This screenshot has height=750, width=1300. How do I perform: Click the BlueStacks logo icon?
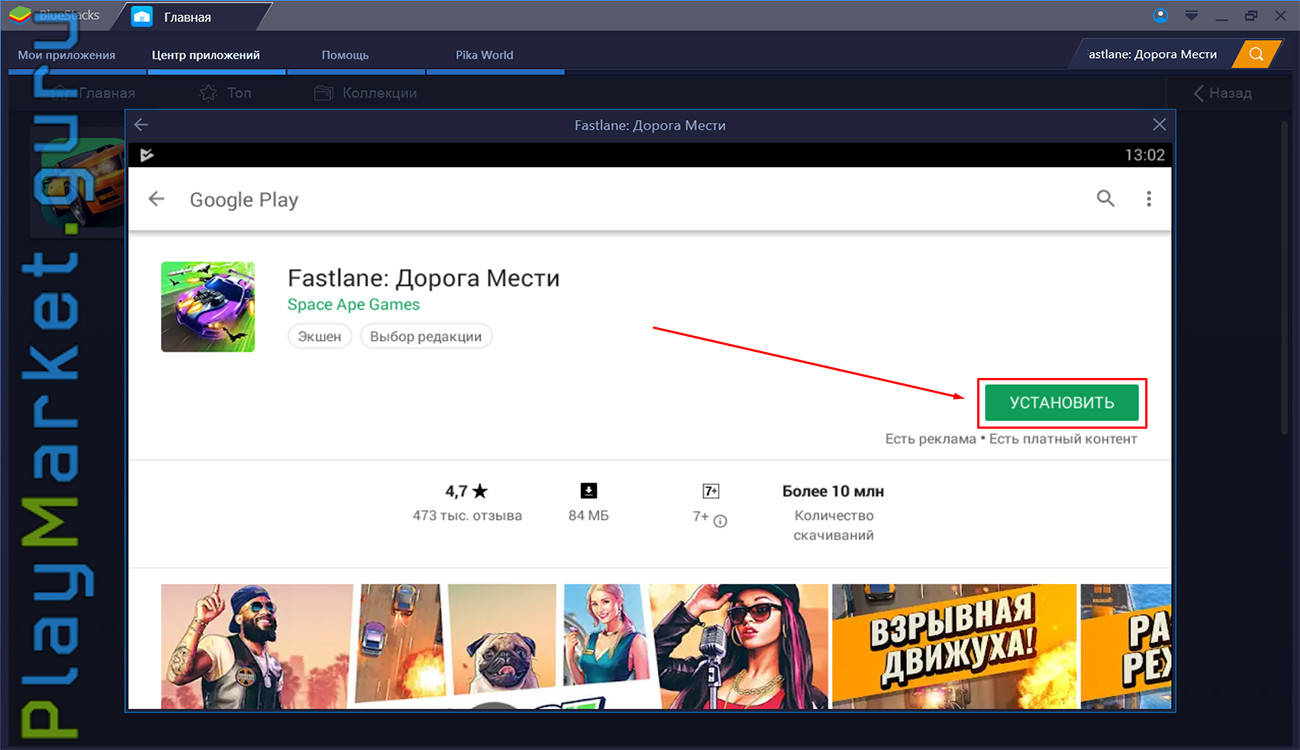[20, 16]
